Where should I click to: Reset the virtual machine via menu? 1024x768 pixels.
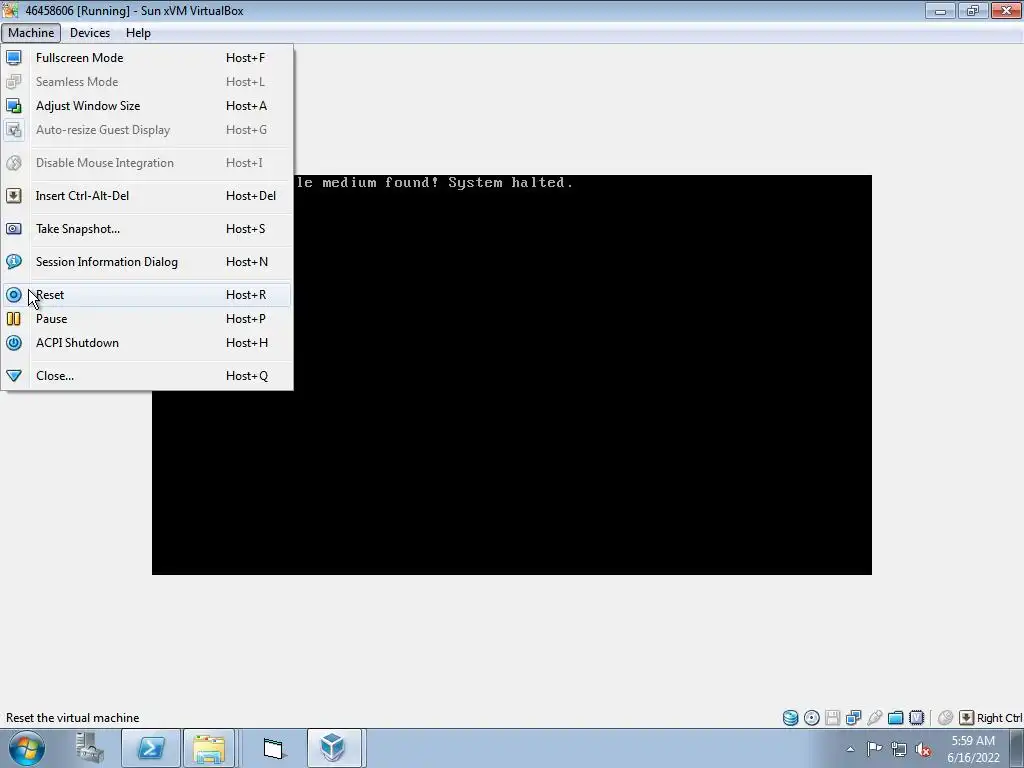(x=147, y=295)
